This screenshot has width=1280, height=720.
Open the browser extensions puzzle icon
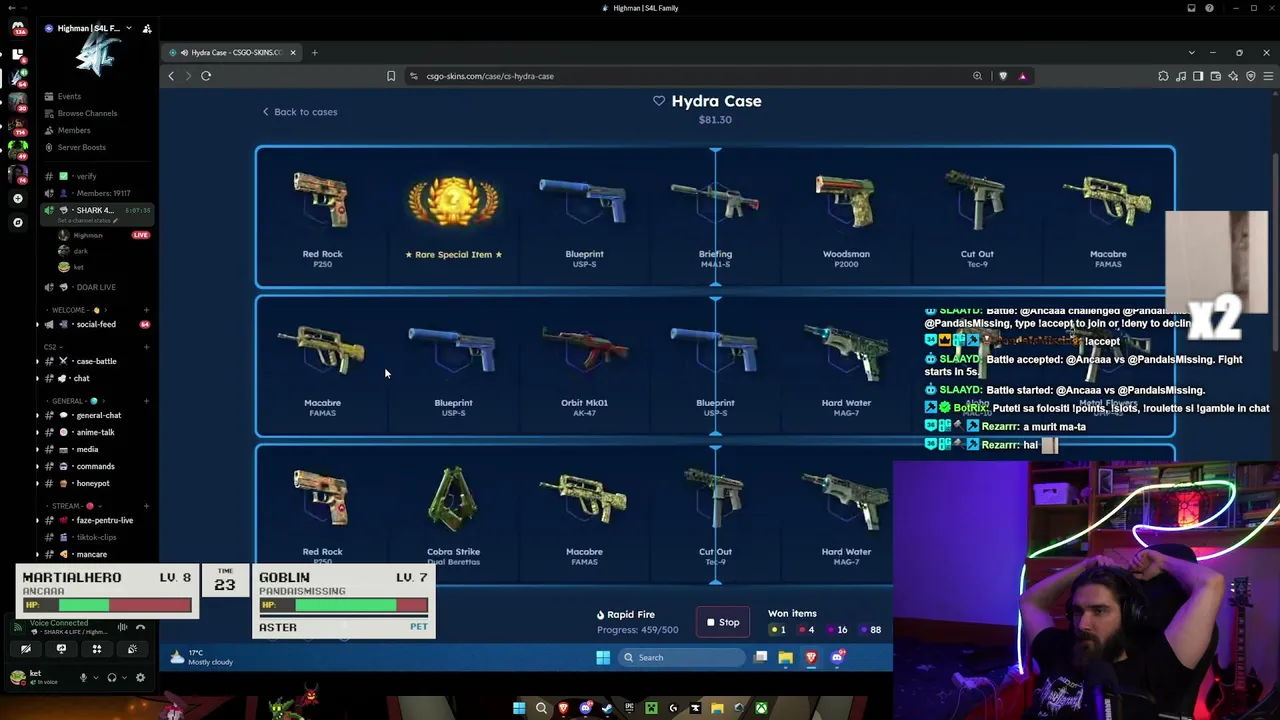coord(1163,76)
